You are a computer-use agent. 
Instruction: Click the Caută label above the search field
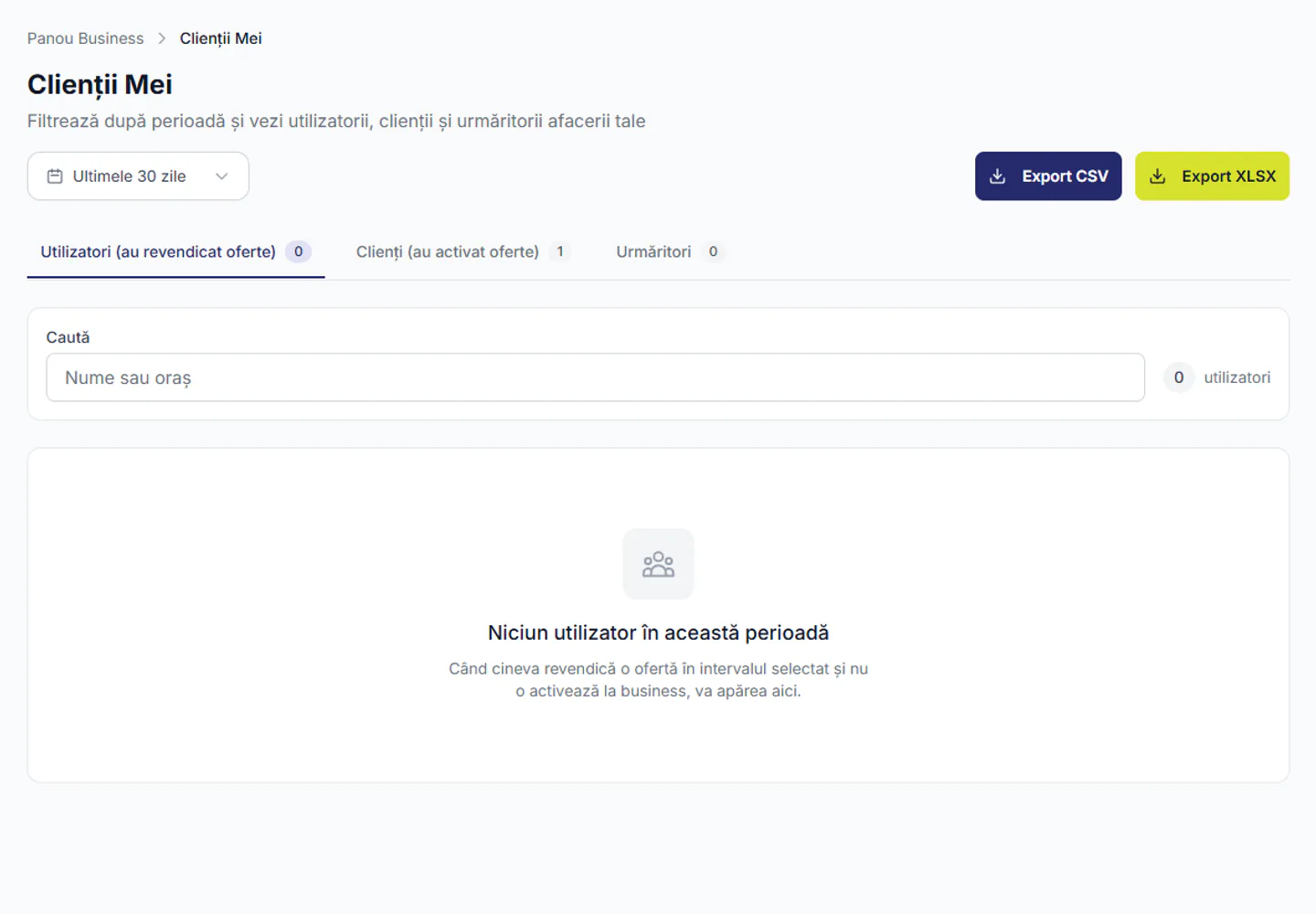pyautogui.click(x=68, y=337)
